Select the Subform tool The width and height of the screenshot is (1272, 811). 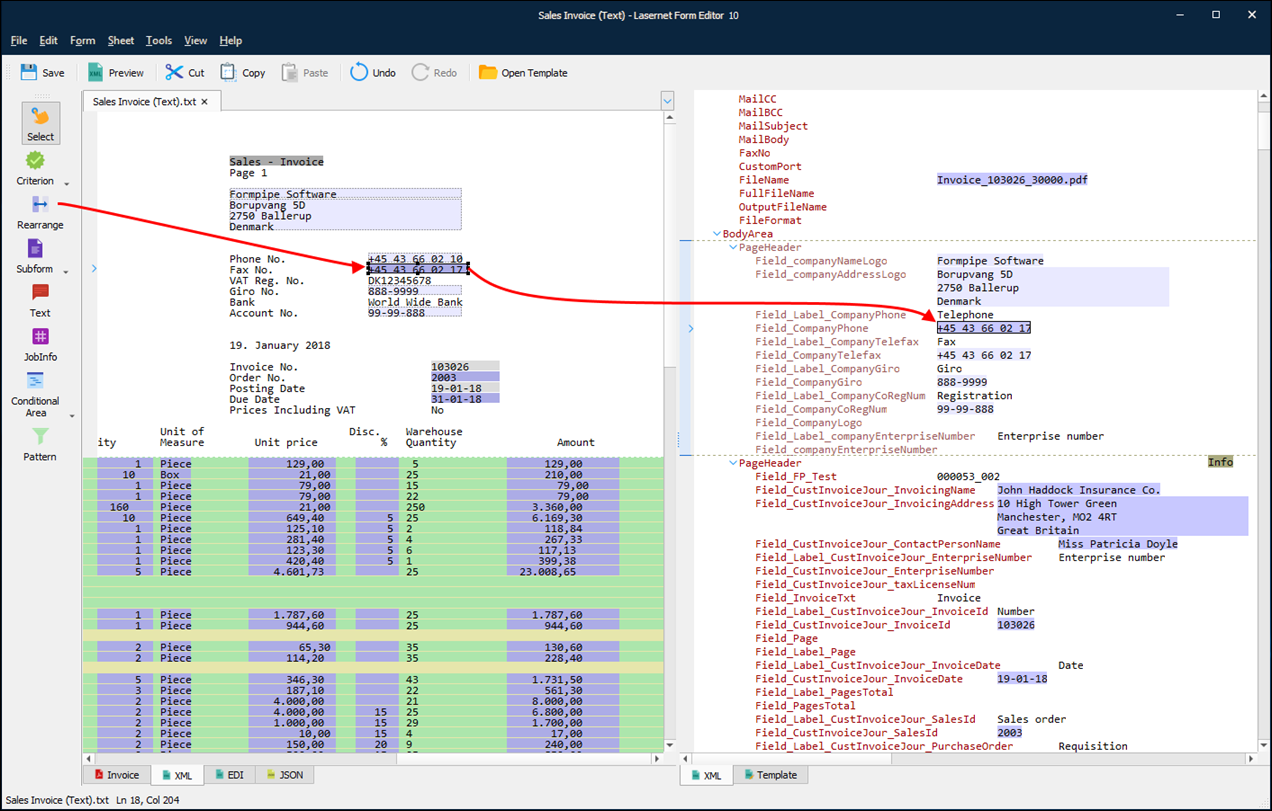35,256
